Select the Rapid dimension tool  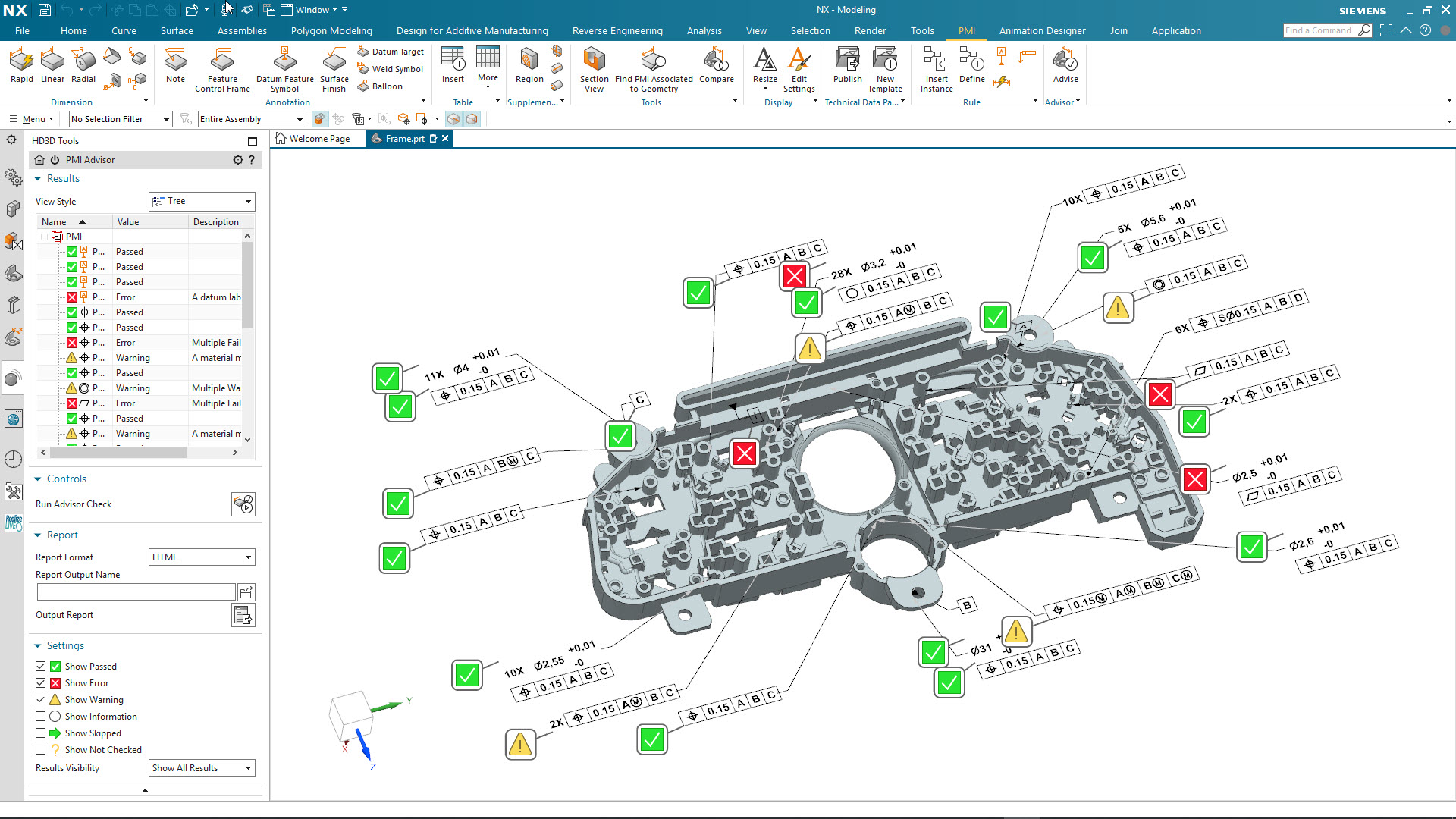(x=21, y=68)
